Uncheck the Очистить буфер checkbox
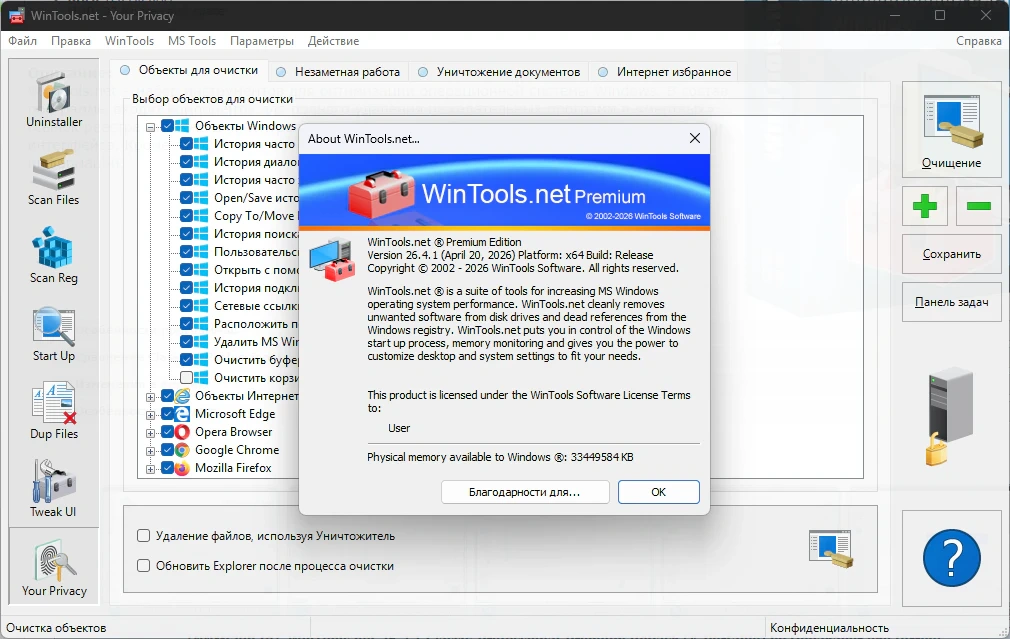 point(186,360)
